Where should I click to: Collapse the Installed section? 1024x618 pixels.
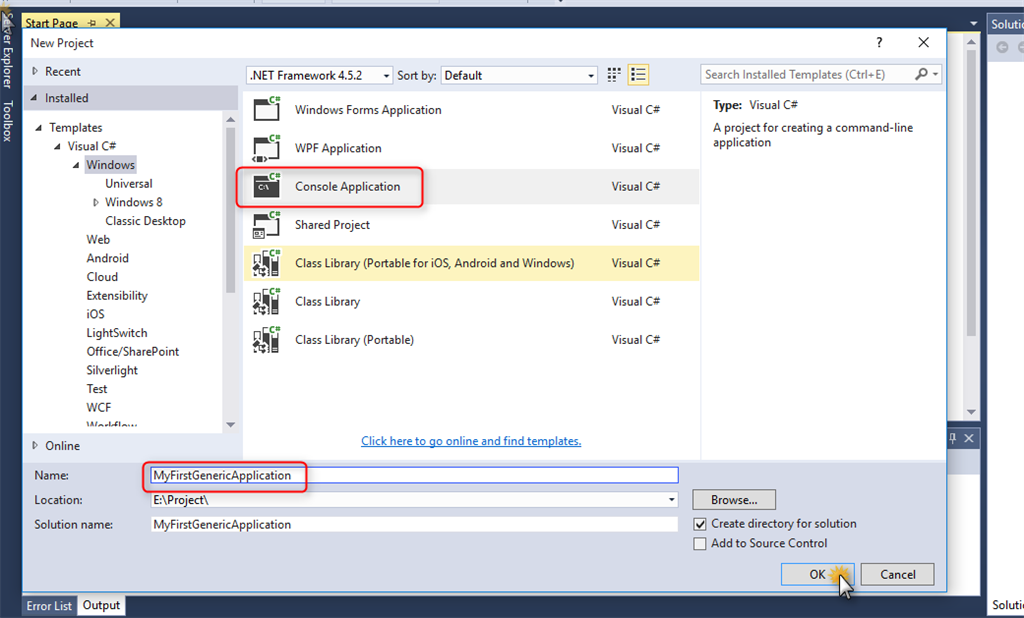(34, 98)
